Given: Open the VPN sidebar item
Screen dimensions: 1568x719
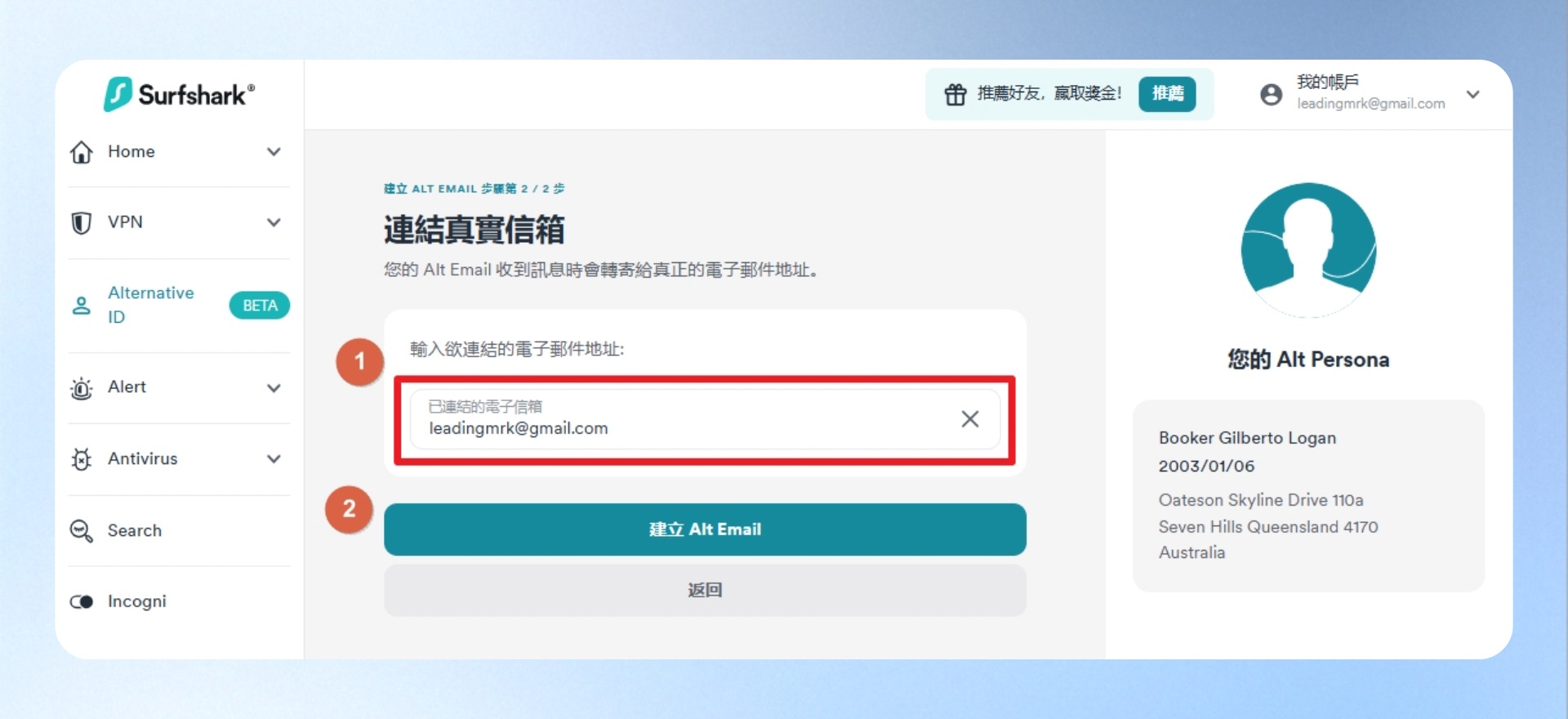Looking at the screenshot, I should [x=179, y=223].
